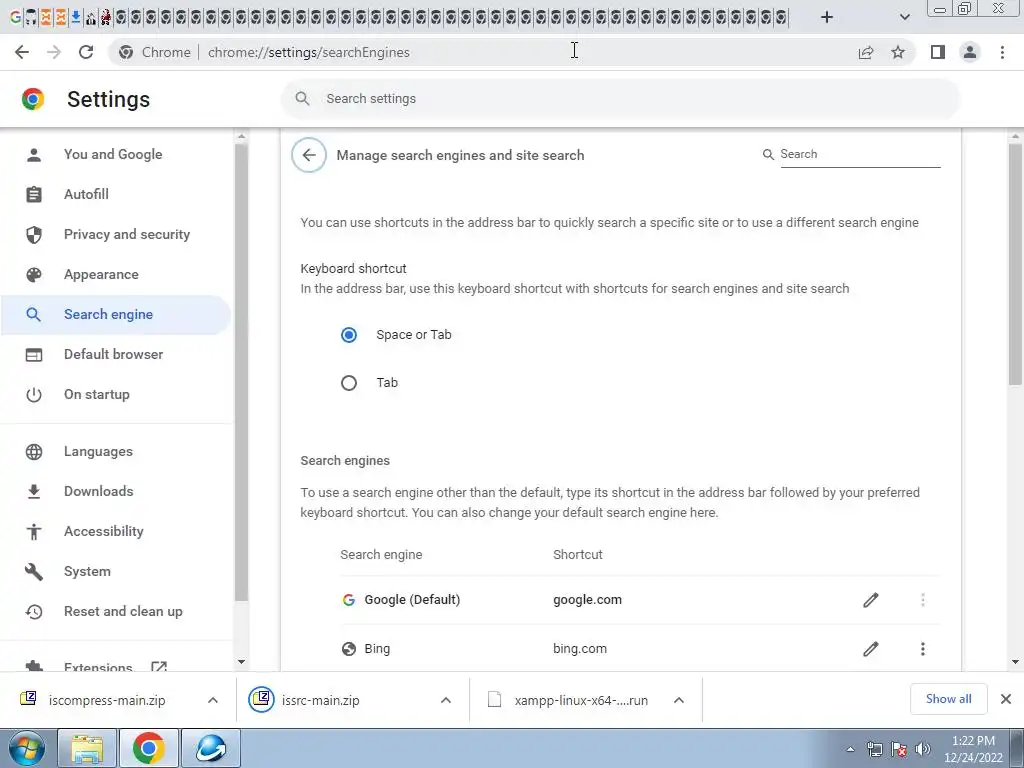The height and width of the screenshot is (768, 1024).
Task: Focus the Search settings field
Action: coord(620,99)
